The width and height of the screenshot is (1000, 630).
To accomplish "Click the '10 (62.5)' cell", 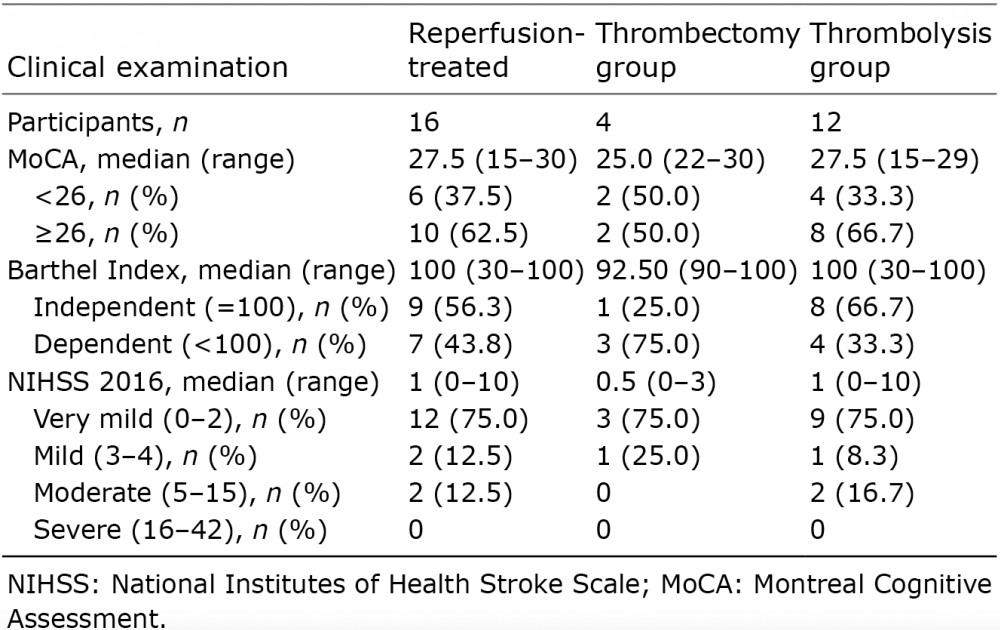I will click(461, 234).
